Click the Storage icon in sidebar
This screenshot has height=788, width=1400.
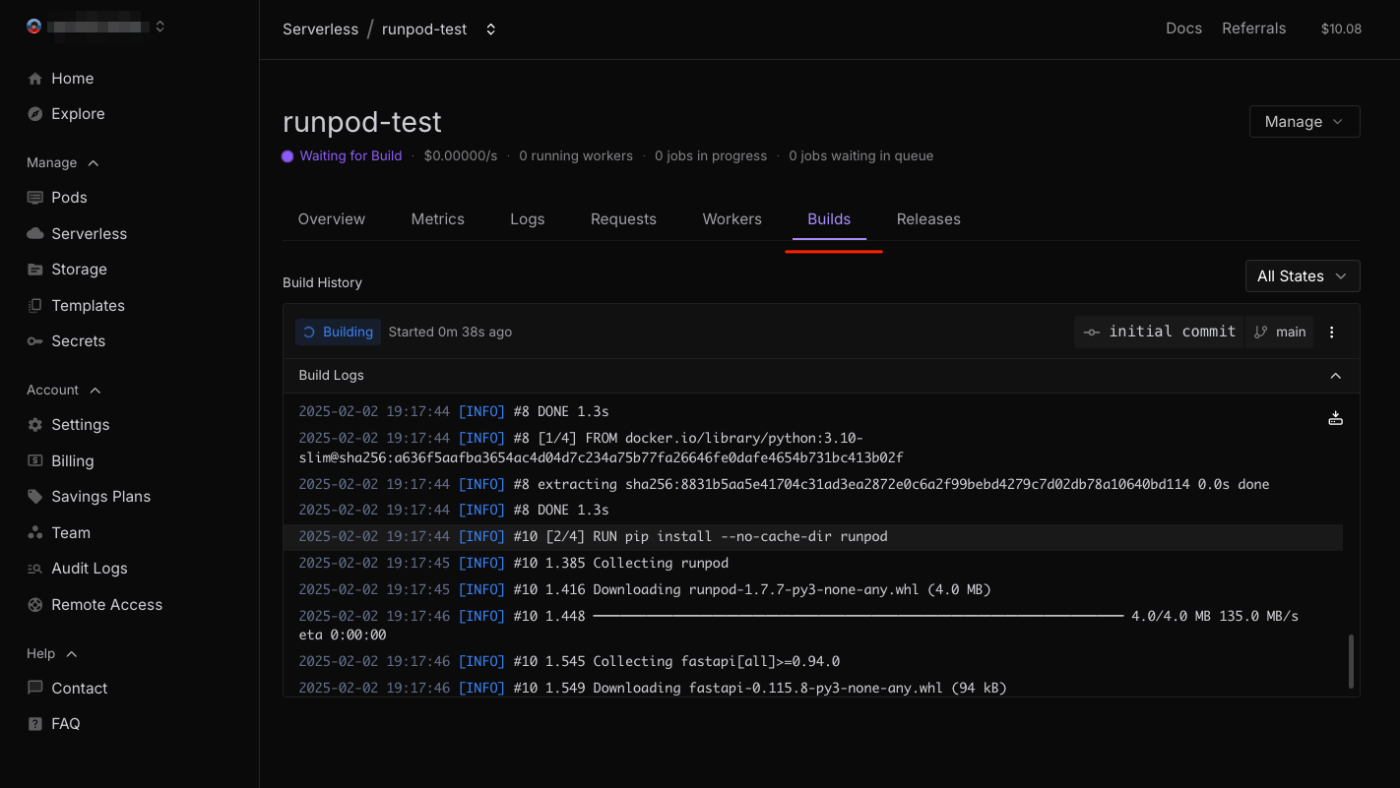[35, 270]
